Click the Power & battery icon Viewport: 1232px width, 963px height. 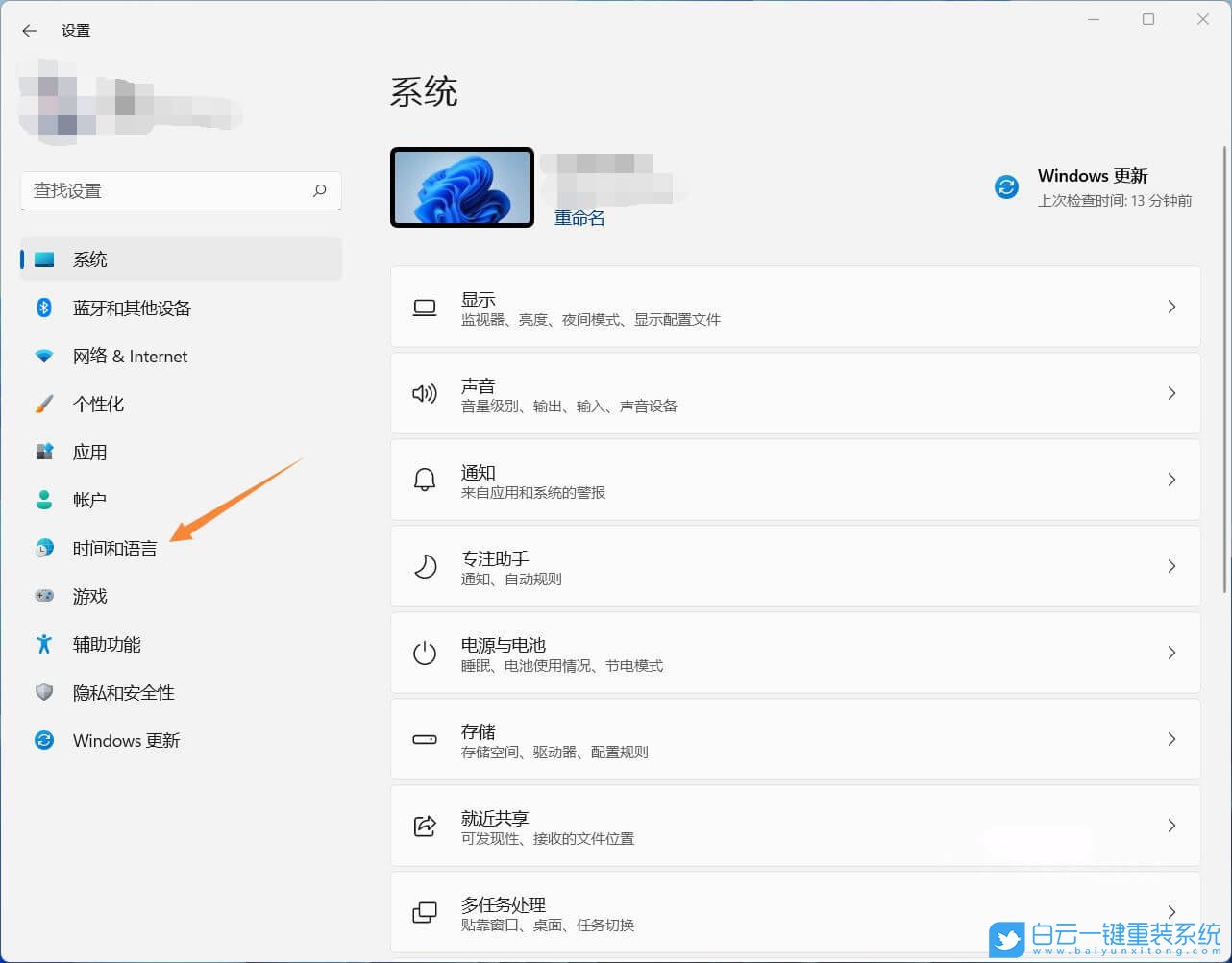point(424,653)
